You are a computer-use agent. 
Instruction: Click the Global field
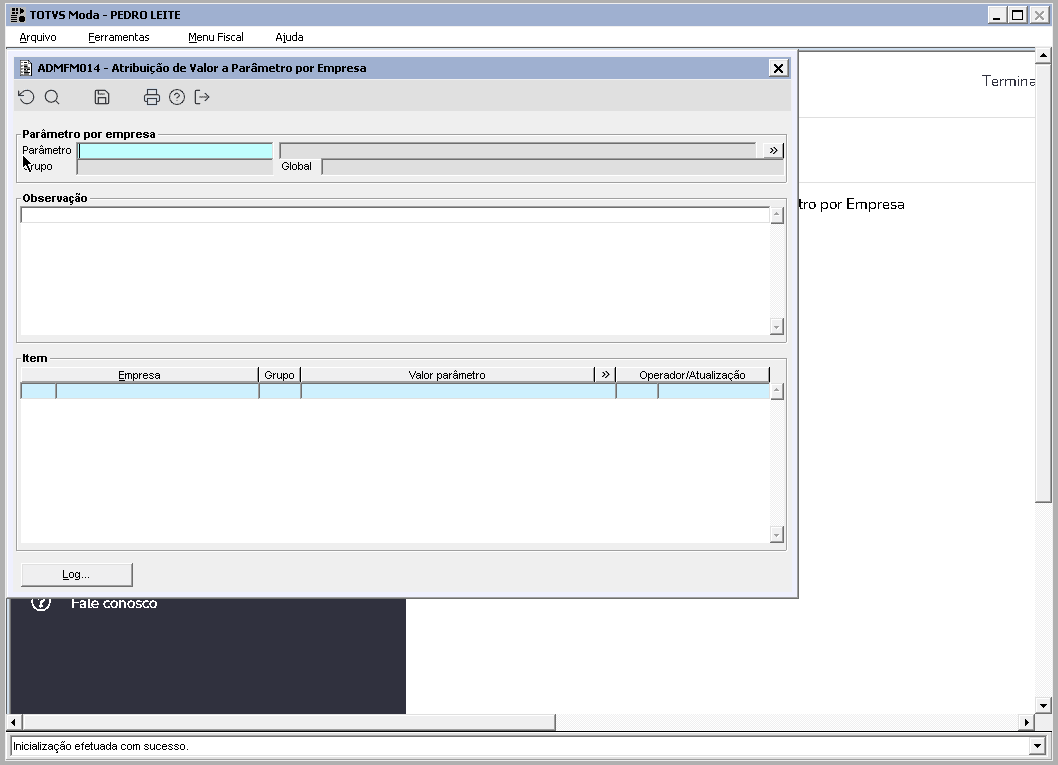[x=553, y=167]
